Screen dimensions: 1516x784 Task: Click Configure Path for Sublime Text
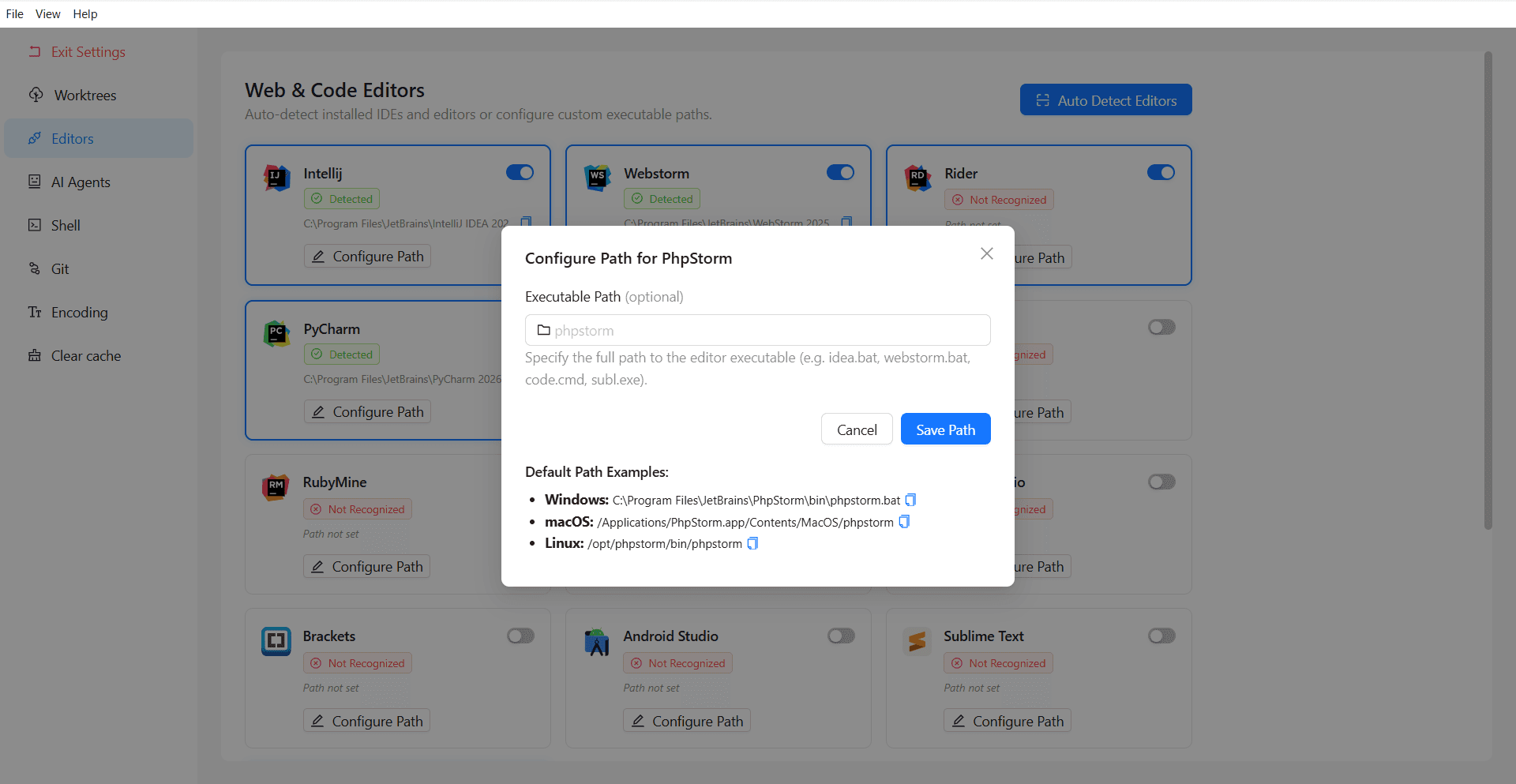pos(1008,721)
